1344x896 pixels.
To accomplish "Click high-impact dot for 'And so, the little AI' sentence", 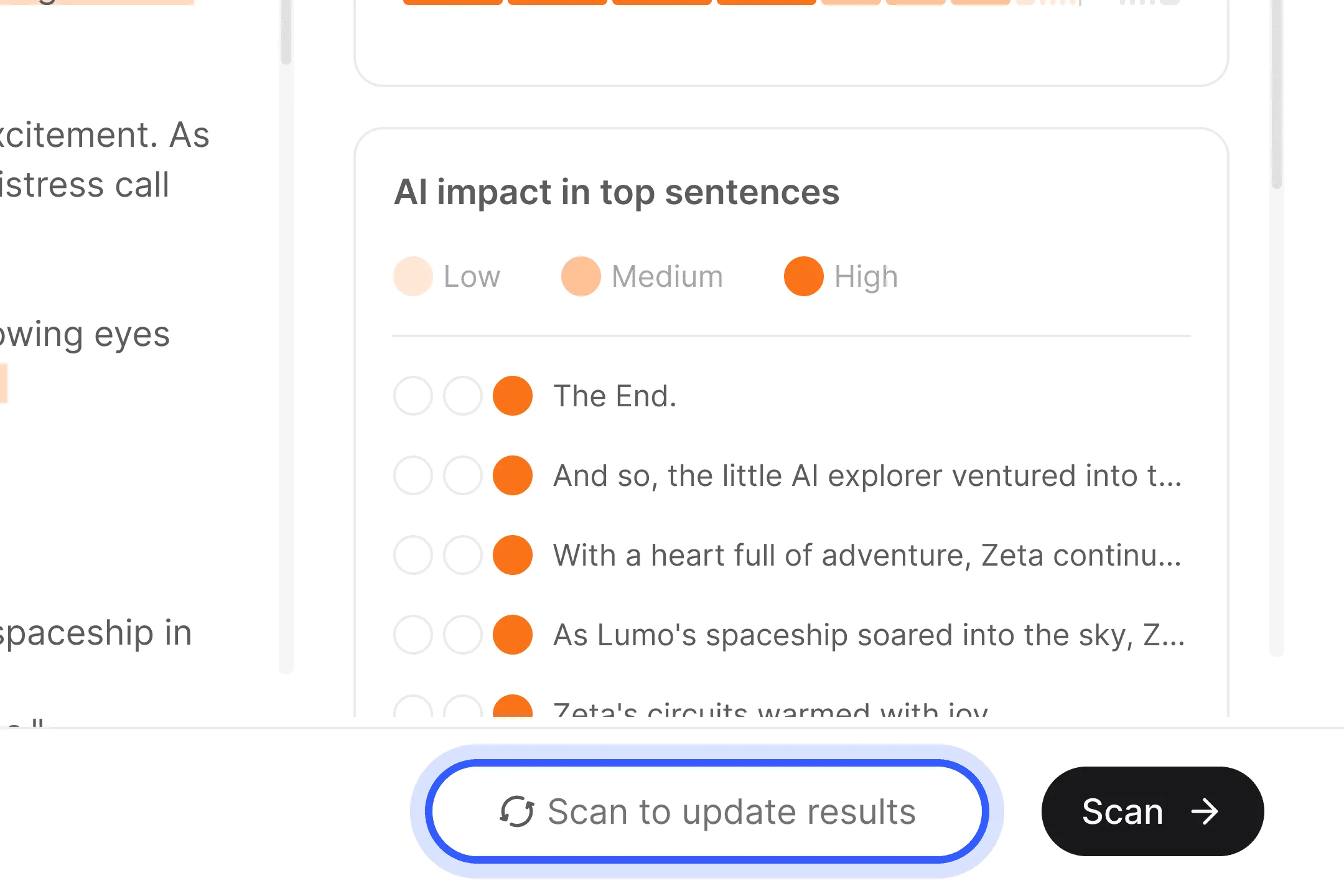I will click(512, 475).
